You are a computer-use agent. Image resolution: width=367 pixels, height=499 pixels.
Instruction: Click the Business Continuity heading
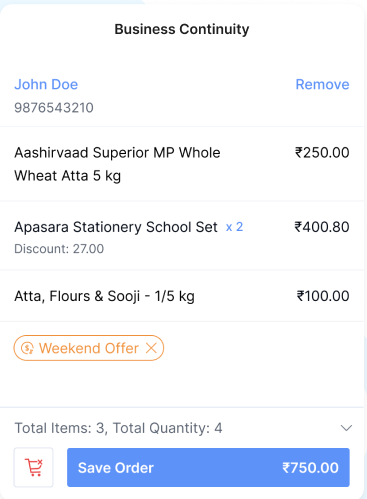tap(182, 29)
